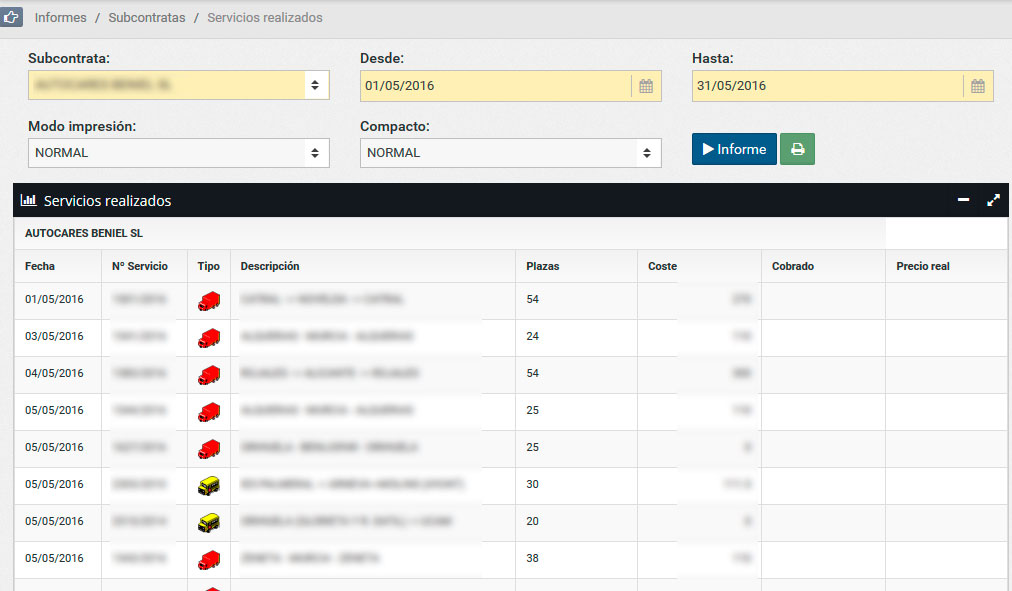Screen dimensions: 1012x591
Task: Open the Compacto dropdown
Action: coord(510,153)
